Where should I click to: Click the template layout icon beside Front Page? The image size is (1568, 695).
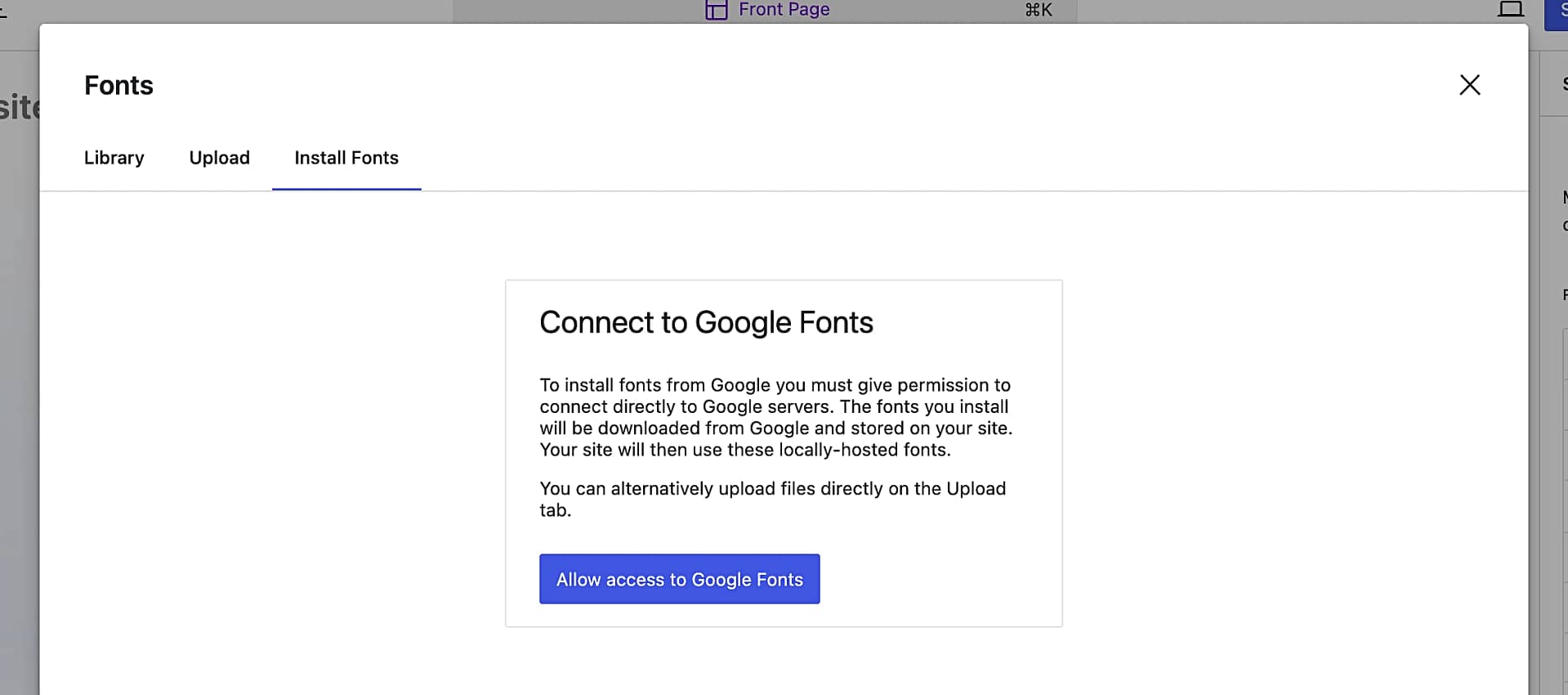point(716,10)
